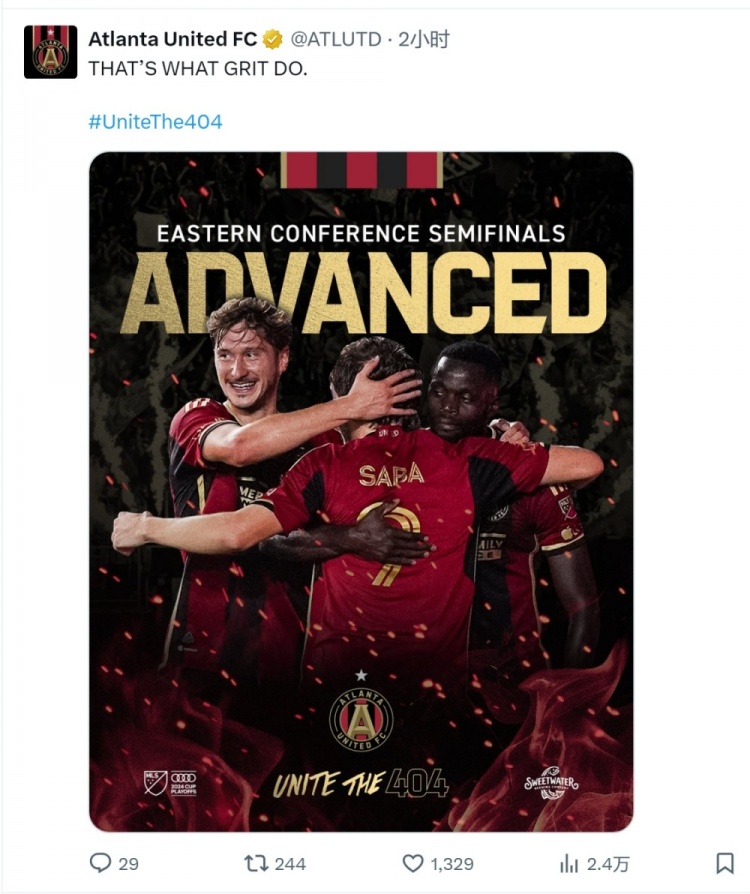Viewport: 750px width, 894px height.
Task: Click the 29 replies count
Action: pos(128,864)
